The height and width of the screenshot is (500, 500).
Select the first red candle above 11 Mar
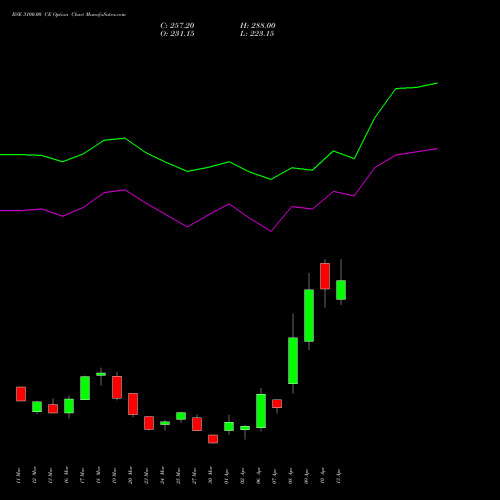pyautogui.click(x=21, y=394)
